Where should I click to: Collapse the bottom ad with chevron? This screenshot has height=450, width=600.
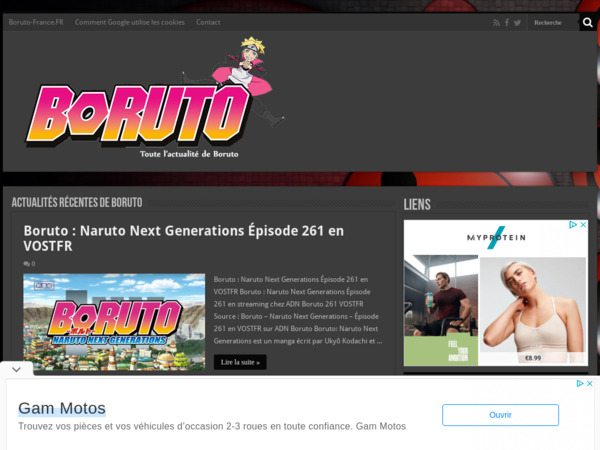click(x=16, y=369)
